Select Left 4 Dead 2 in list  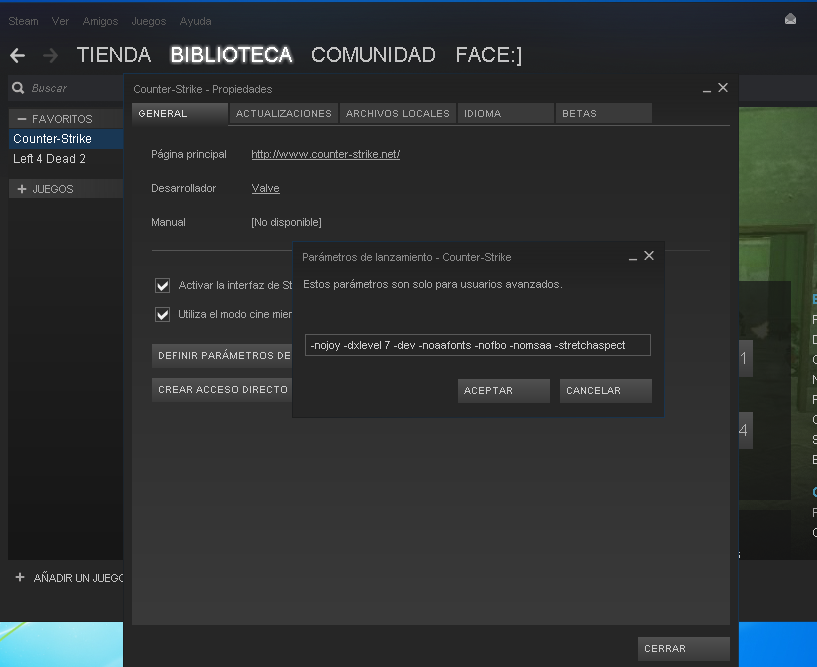point(66,158)
